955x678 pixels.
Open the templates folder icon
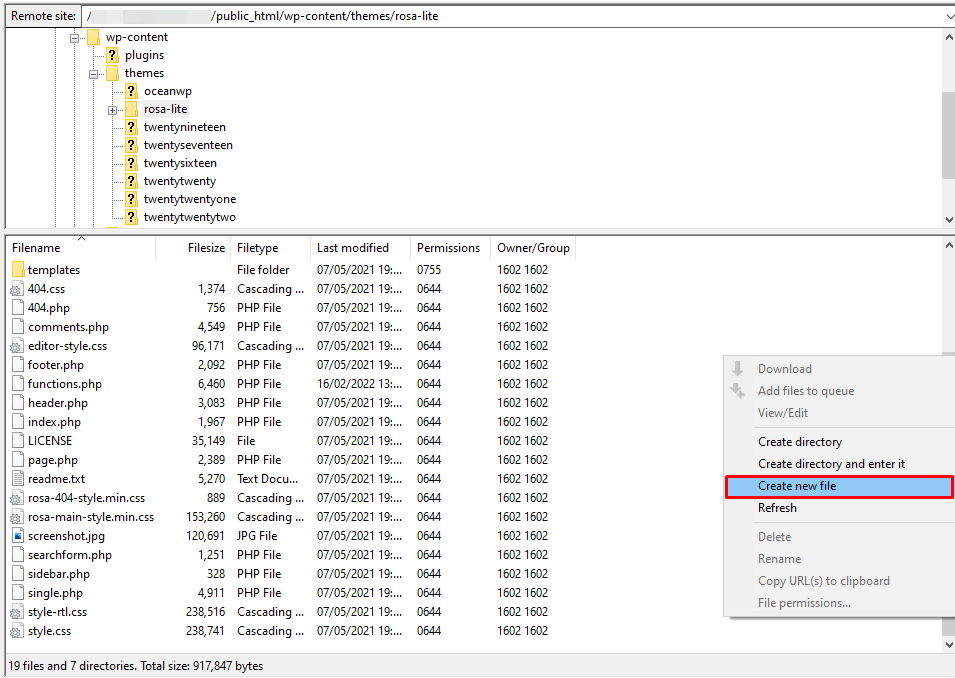(x=18, y=269)
